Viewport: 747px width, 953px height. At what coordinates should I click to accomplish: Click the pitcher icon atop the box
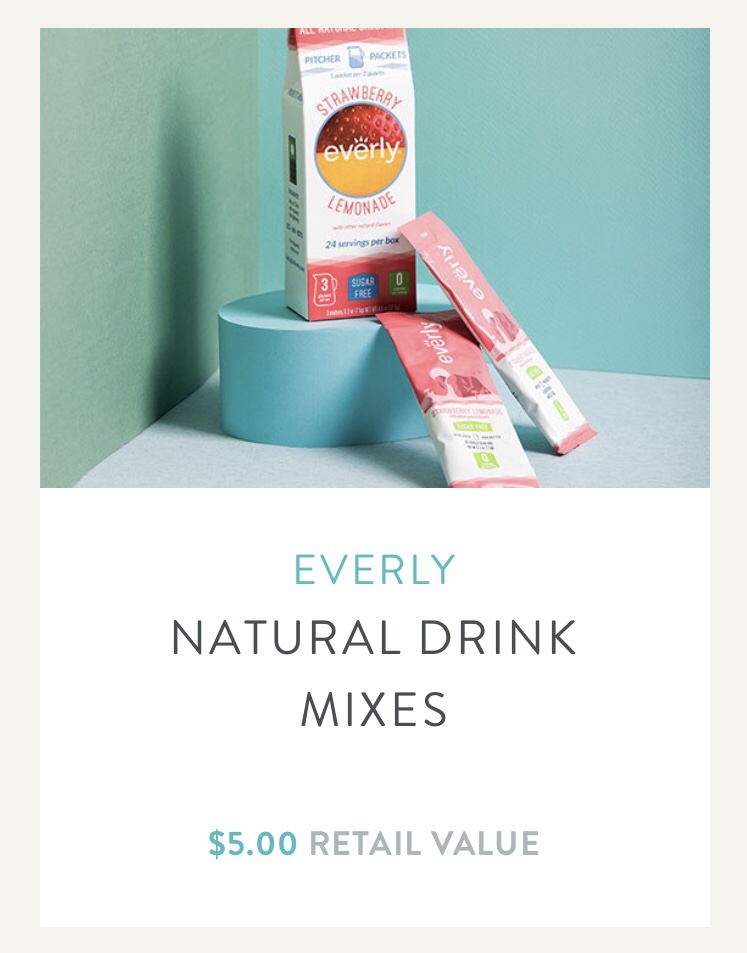[356, 57]
